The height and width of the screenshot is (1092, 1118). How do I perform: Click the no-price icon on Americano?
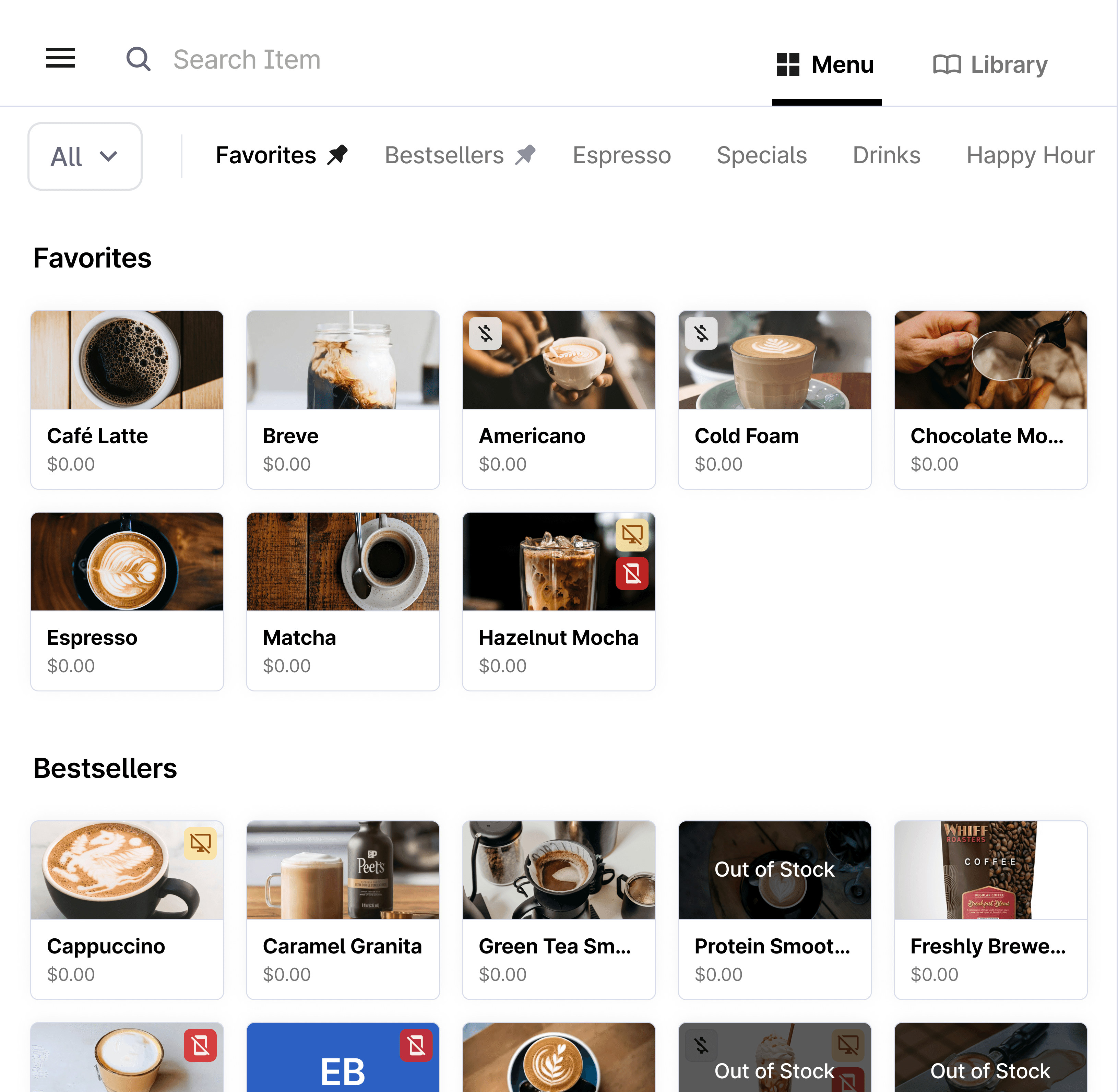485,333
